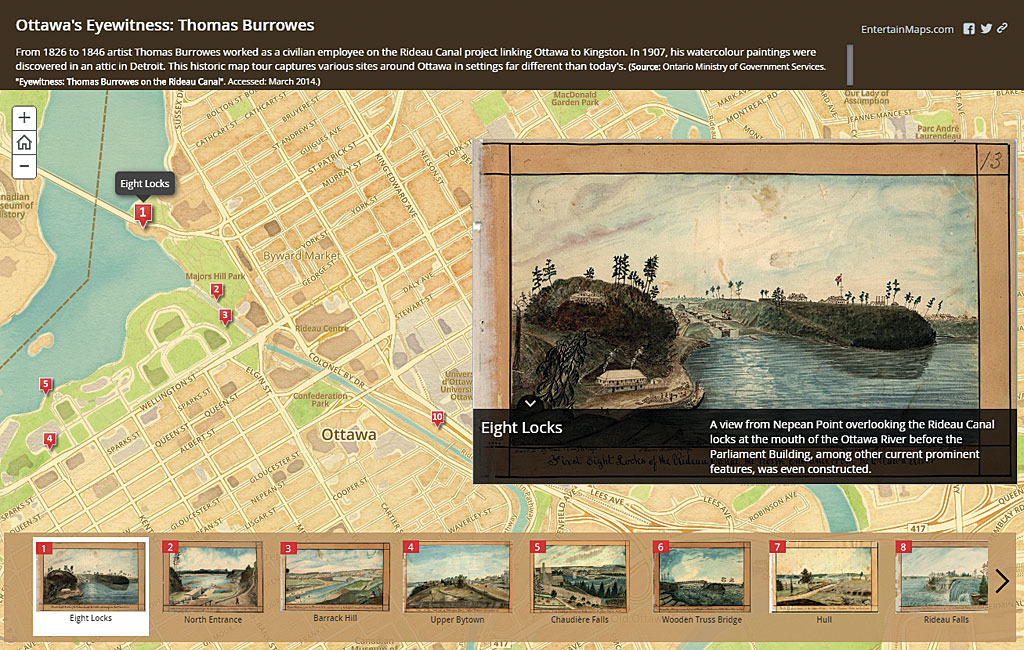Share the tour on Twitter
This screenshot has height=650, width=1024.
(x=986, y=29)
